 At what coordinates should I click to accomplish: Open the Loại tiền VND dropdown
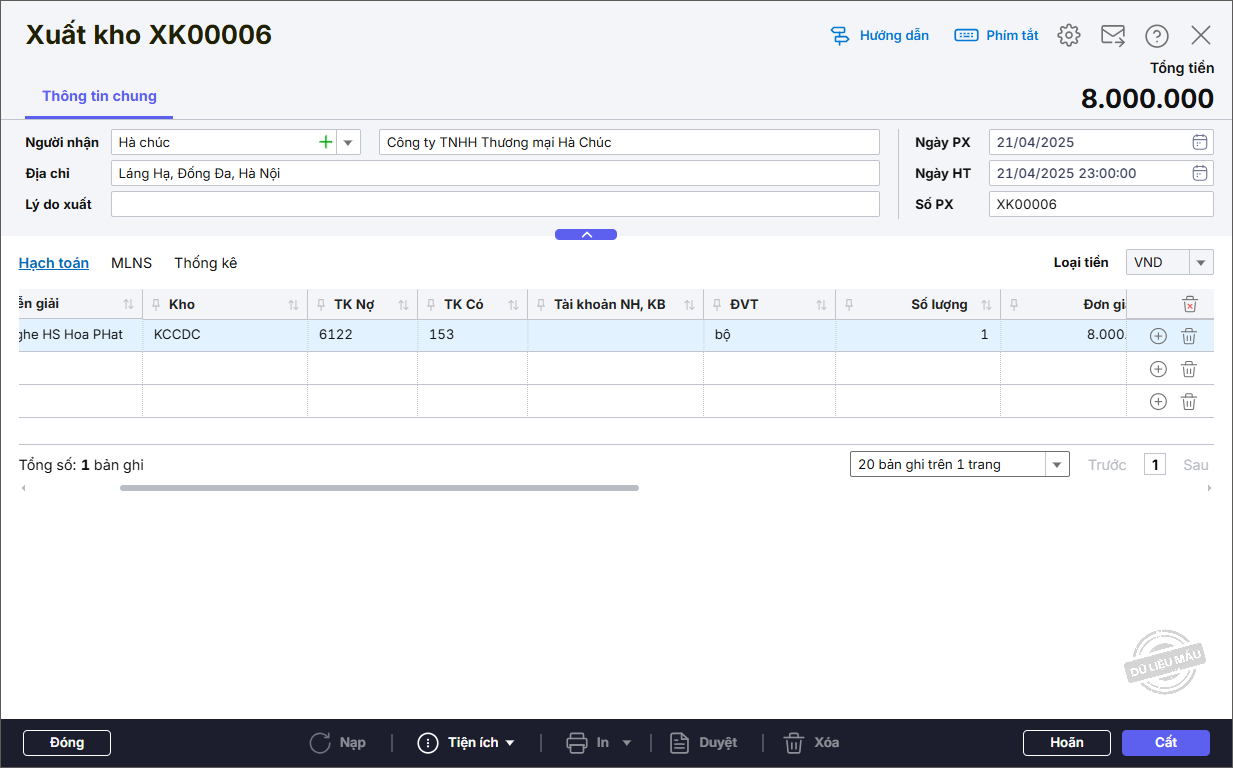coord(1200,263)
